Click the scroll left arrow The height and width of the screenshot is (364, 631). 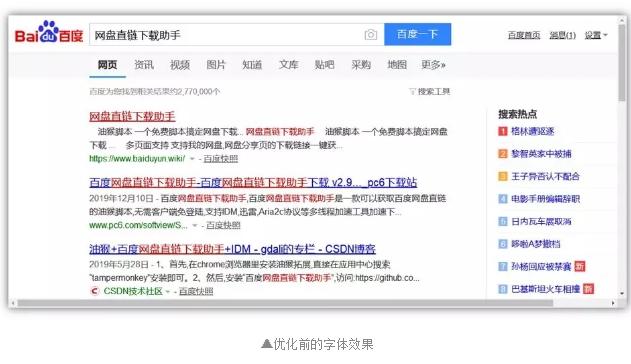coord(13,303)
